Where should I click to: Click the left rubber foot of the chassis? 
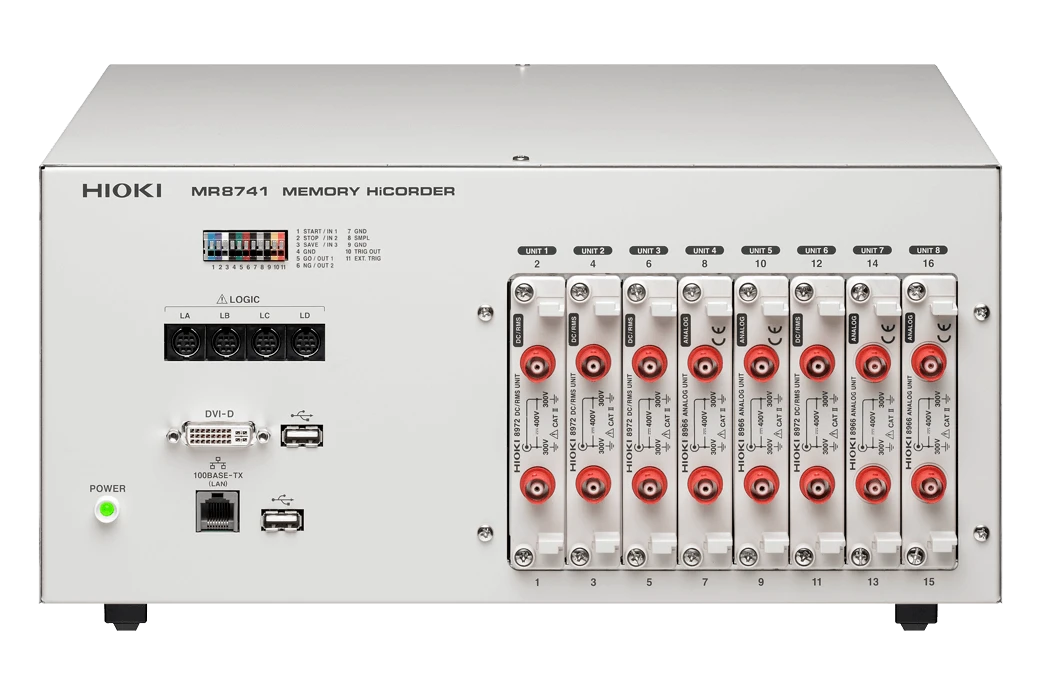pos(126,616)
